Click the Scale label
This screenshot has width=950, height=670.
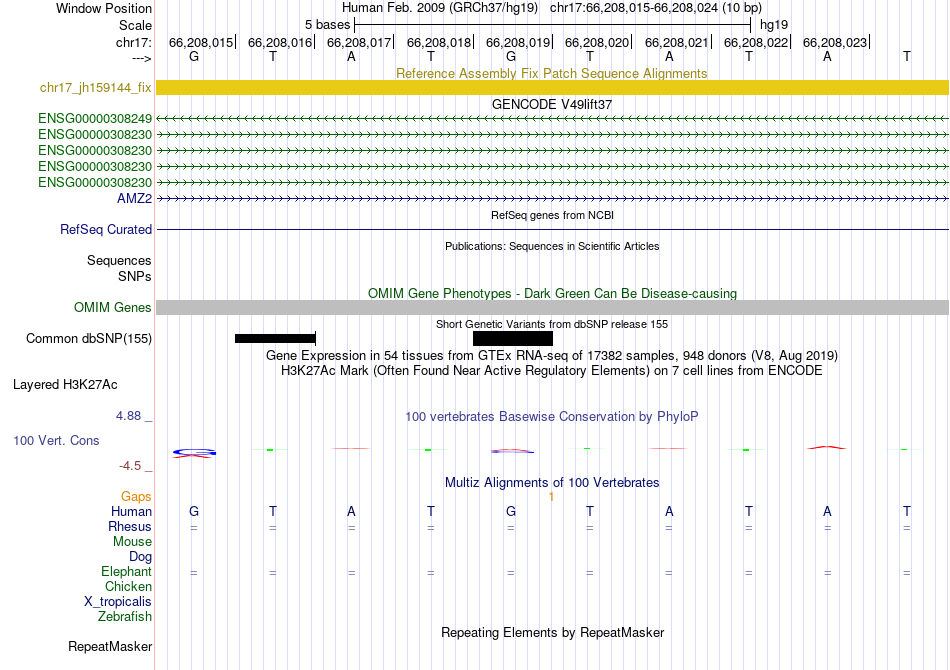135,26
